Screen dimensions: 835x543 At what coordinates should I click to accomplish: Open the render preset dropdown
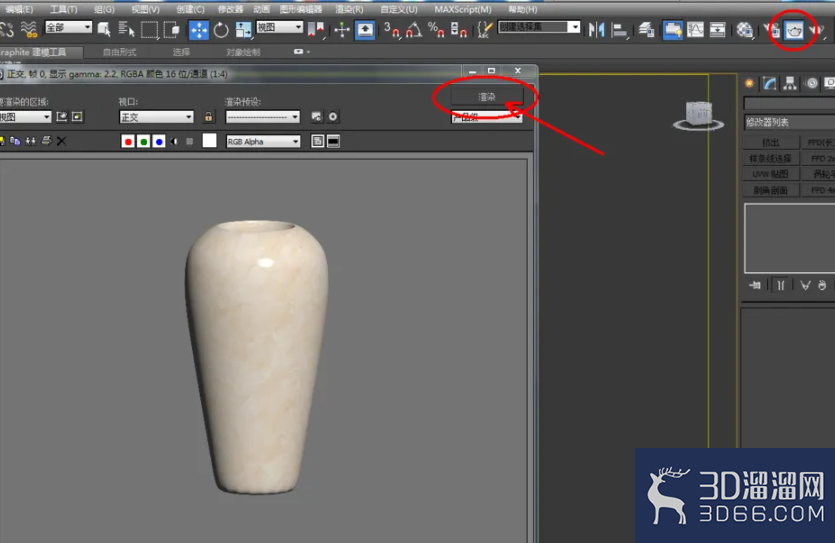click(263, 117)
